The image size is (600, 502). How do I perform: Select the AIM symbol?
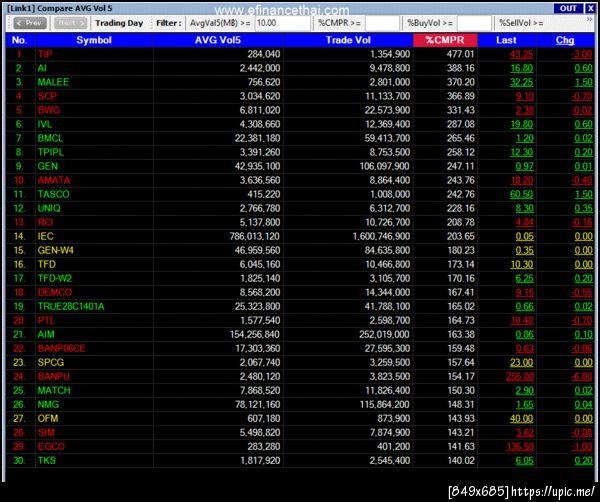click(46, 335)
